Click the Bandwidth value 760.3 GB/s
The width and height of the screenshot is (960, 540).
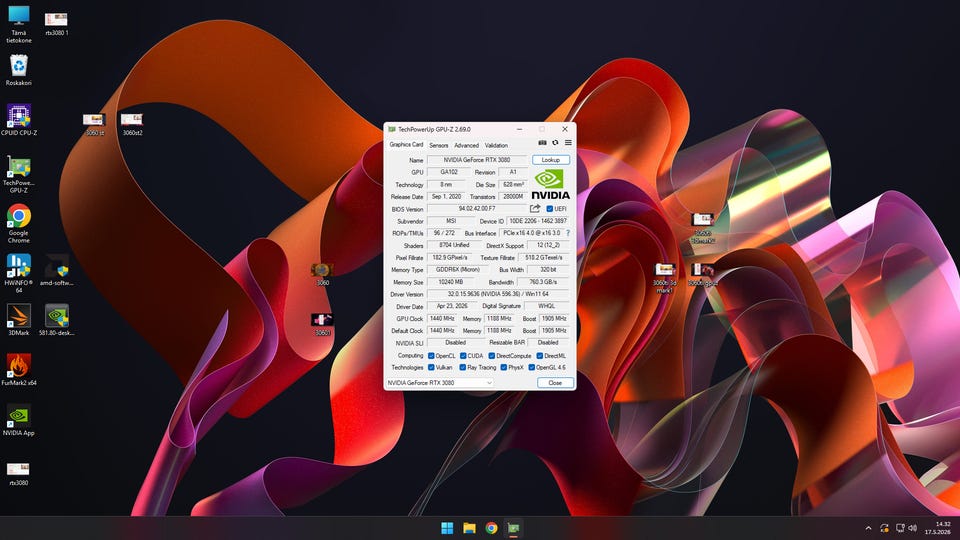[543, 282]
